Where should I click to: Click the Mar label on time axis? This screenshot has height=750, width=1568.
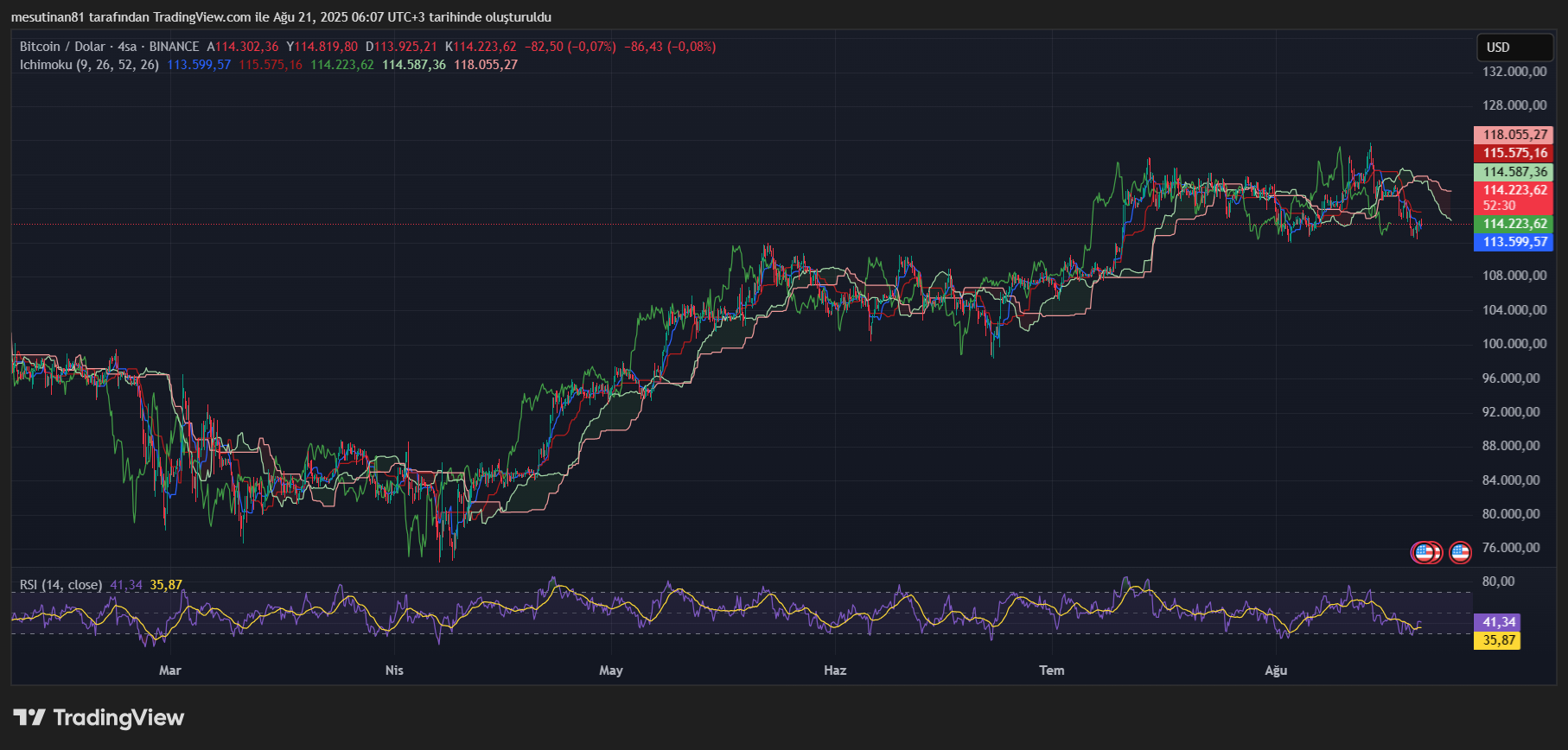[170, 671]
